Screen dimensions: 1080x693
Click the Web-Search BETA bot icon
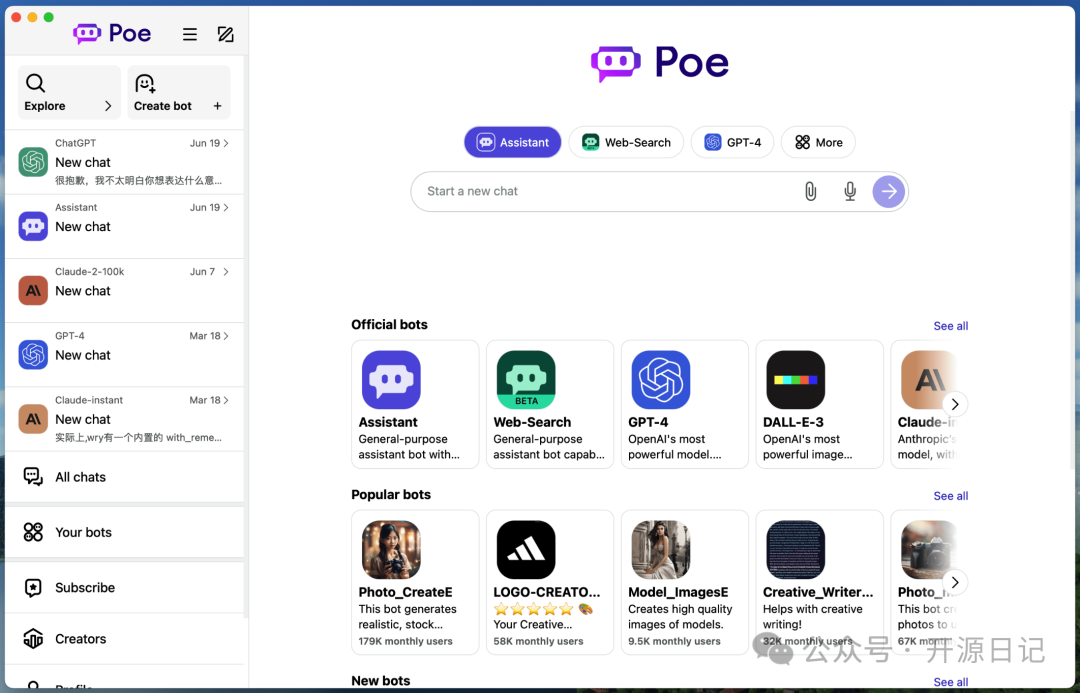click(x=526, y=380)
